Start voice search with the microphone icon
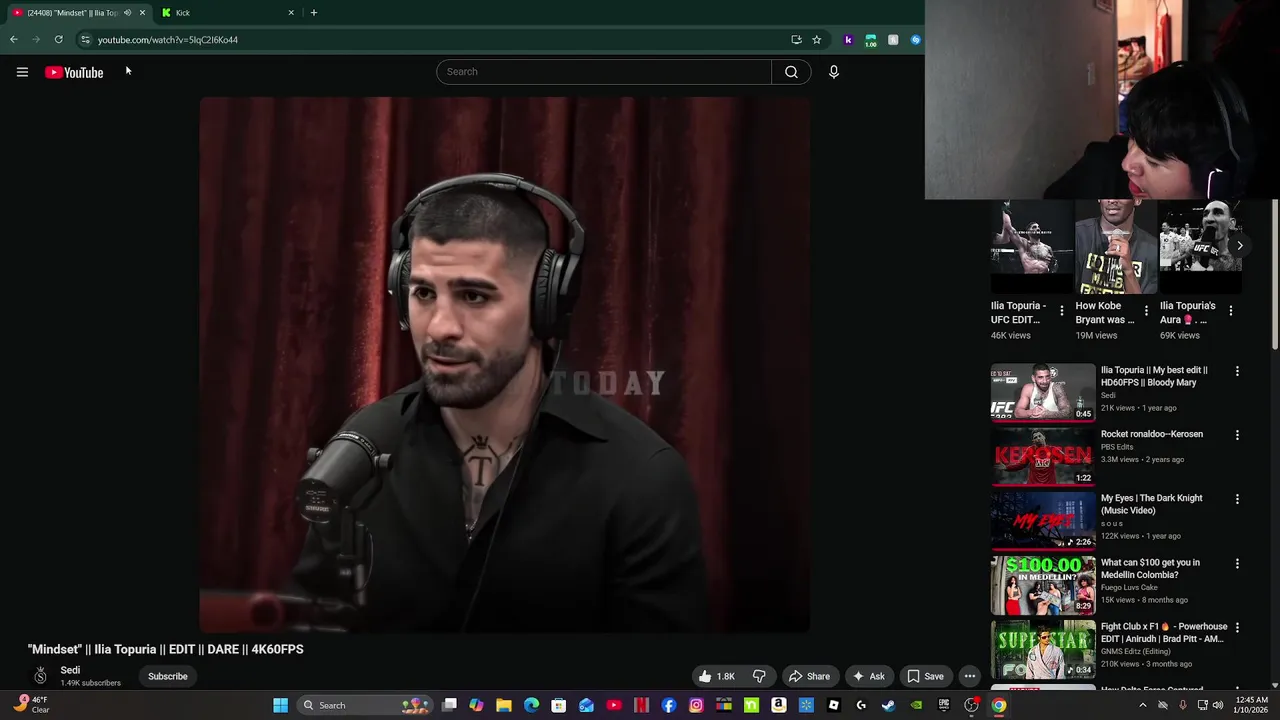This screenshot has width=1280, height=720. [x=833, y=72]
